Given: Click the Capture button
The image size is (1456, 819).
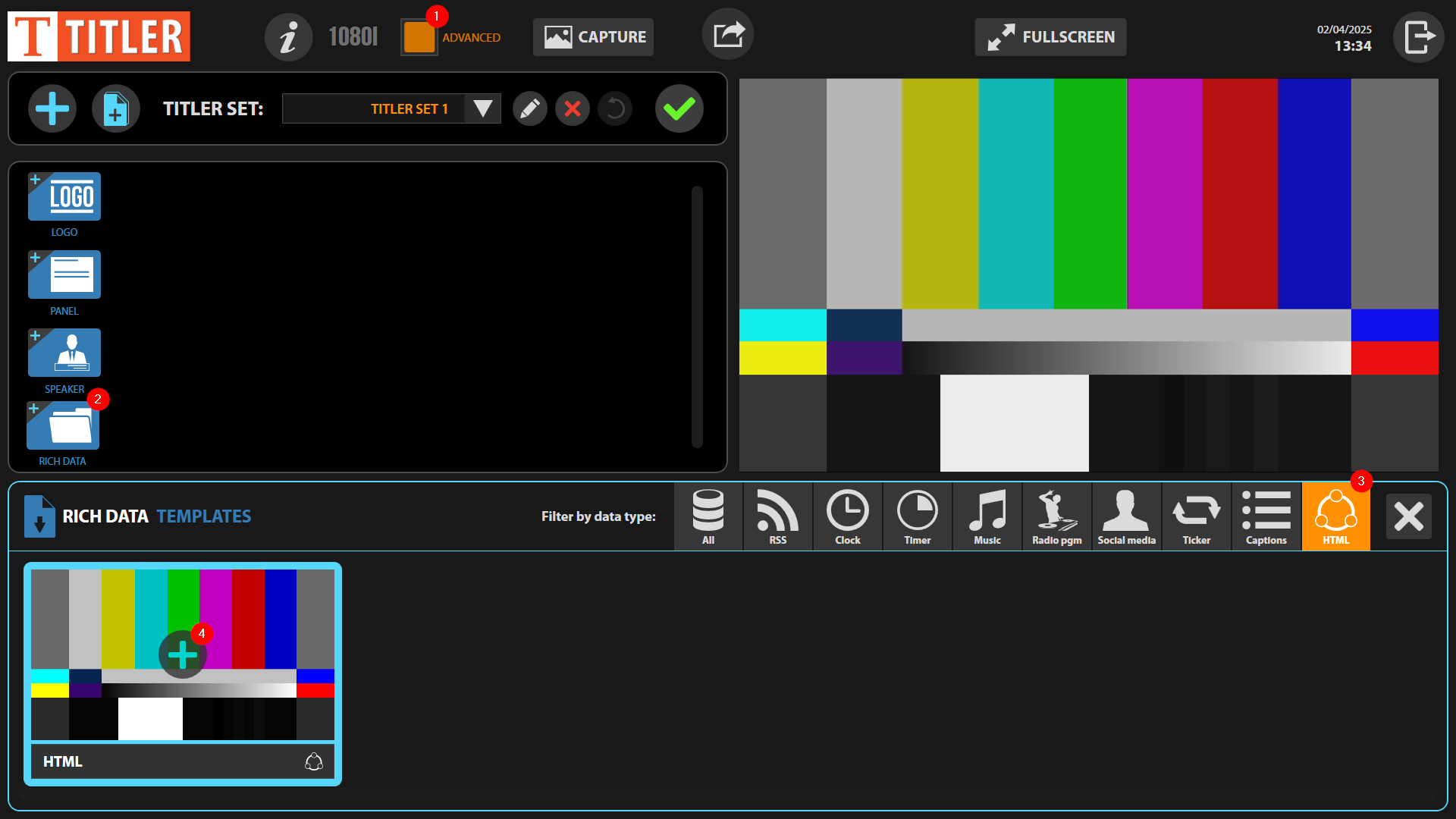Looking at the screenshot, I should (593, 36).
